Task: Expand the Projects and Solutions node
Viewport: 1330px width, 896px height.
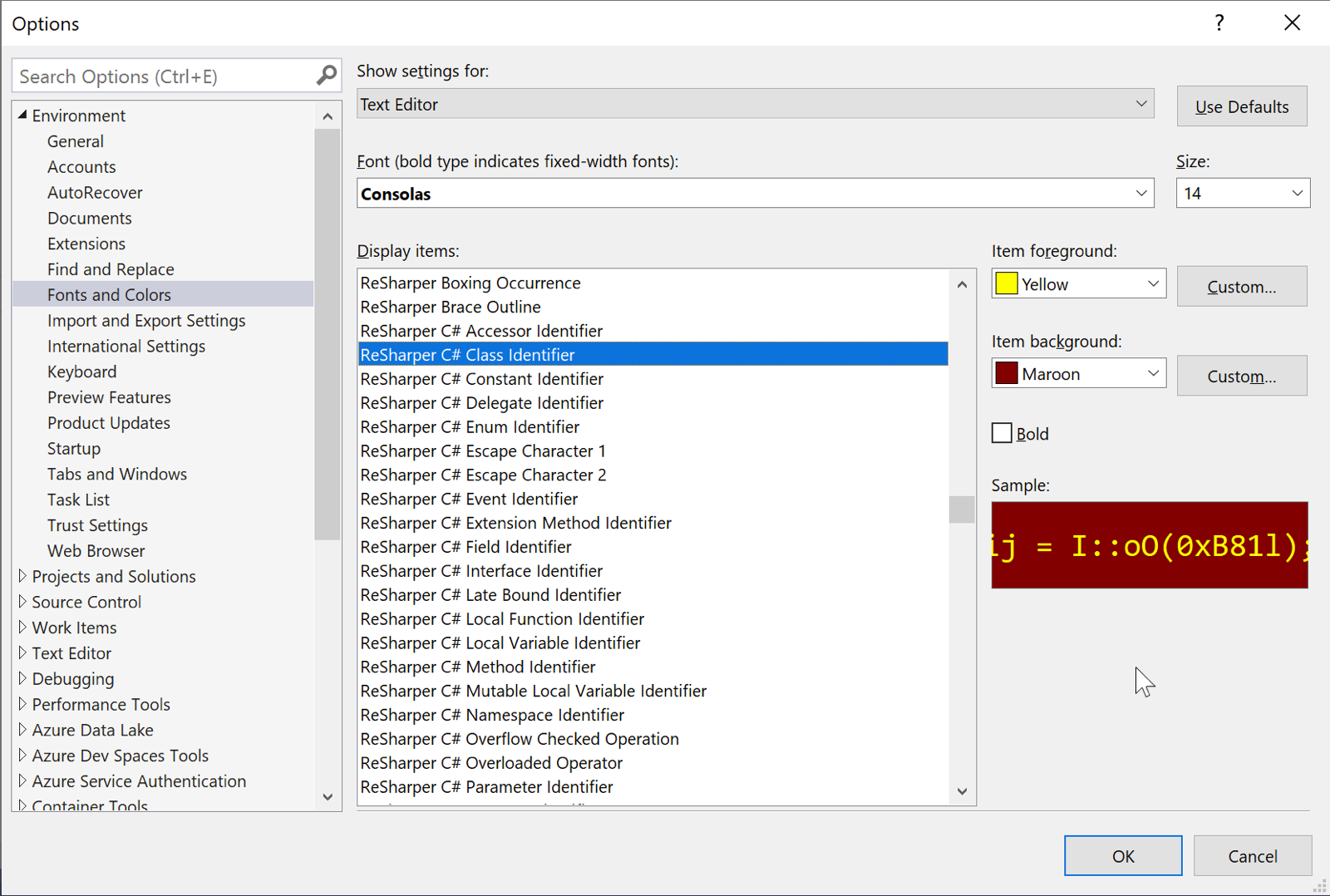Action: [x=22, y=575]
